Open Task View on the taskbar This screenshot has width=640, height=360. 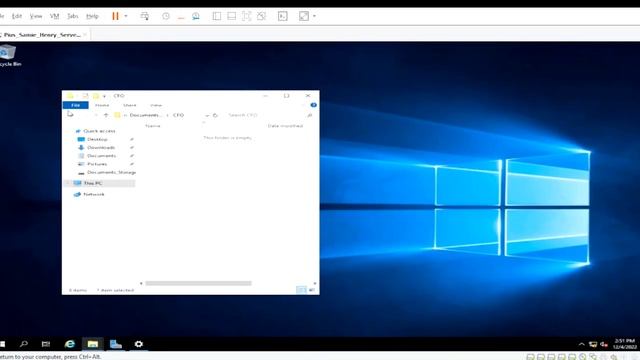(x=46, y=344)
